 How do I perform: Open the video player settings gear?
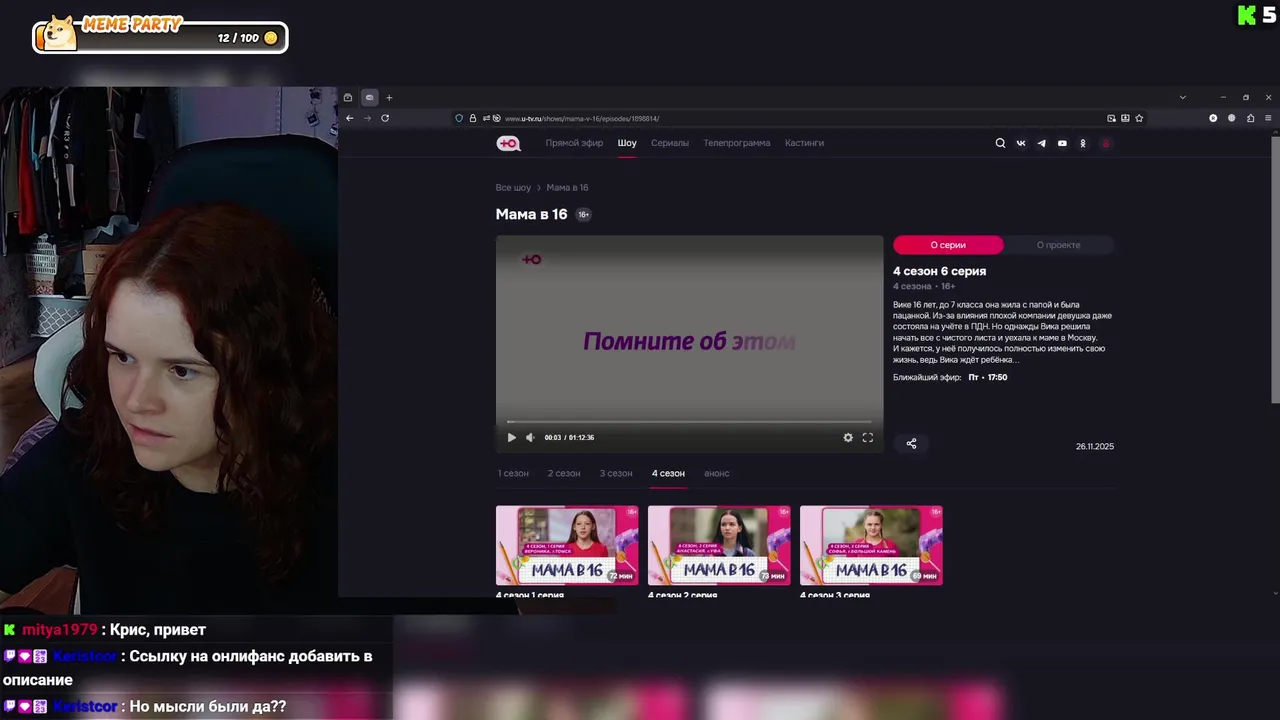tap(848, 437)
